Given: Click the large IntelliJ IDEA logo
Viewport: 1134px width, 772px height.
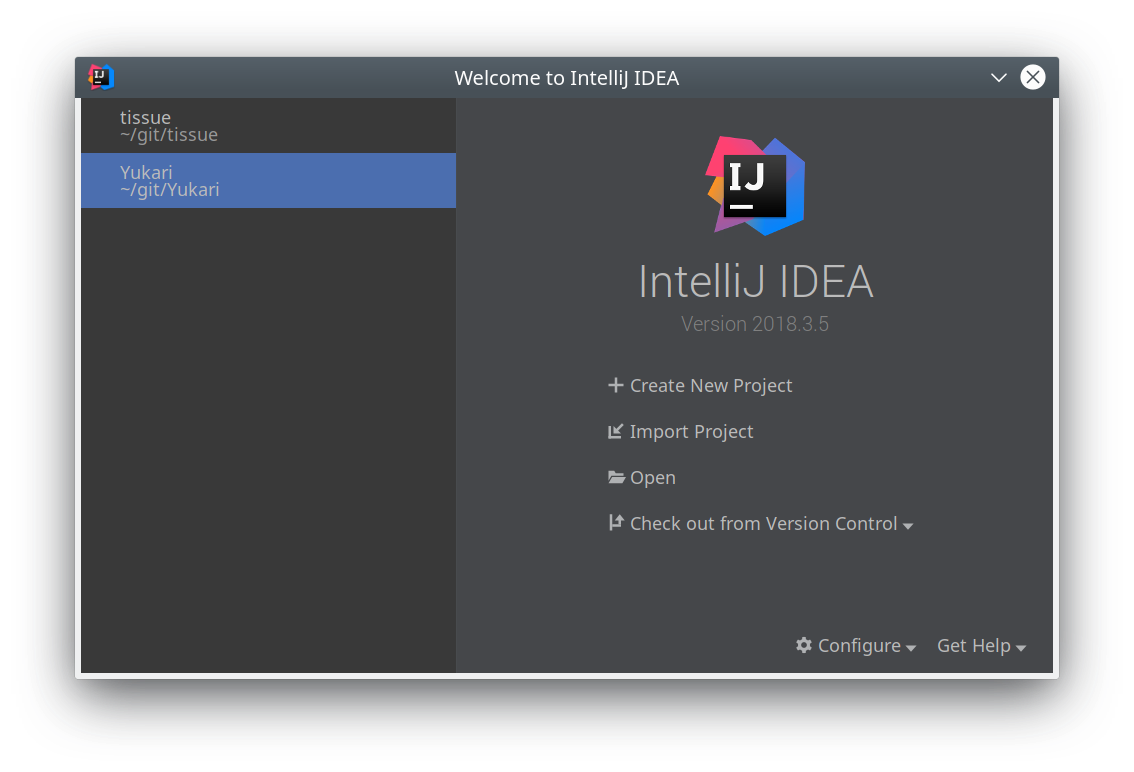Looking at the screenshot, I should (x=756, y=186).
